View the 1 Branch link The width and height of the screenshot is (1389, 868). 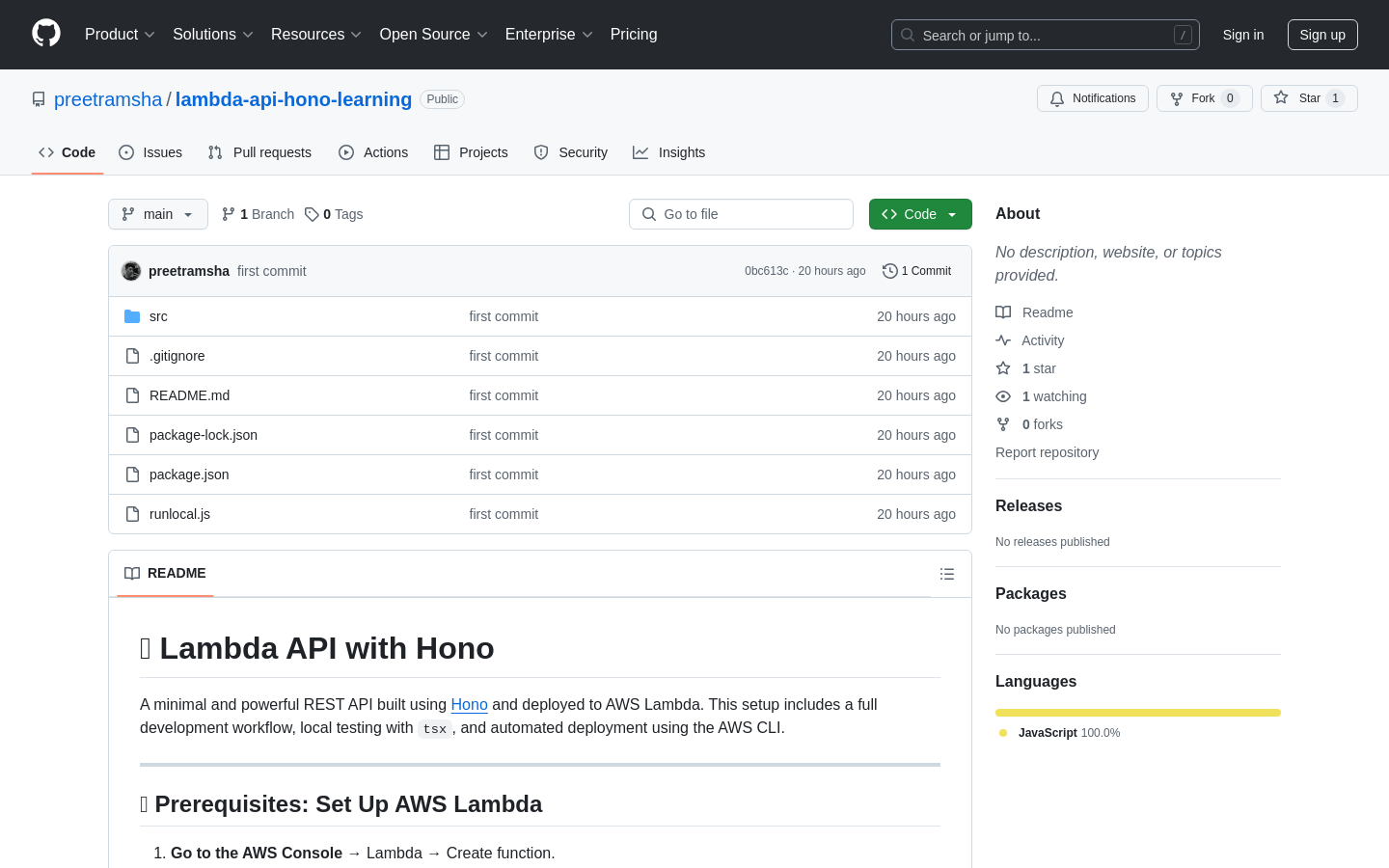[x=258, y=214]
